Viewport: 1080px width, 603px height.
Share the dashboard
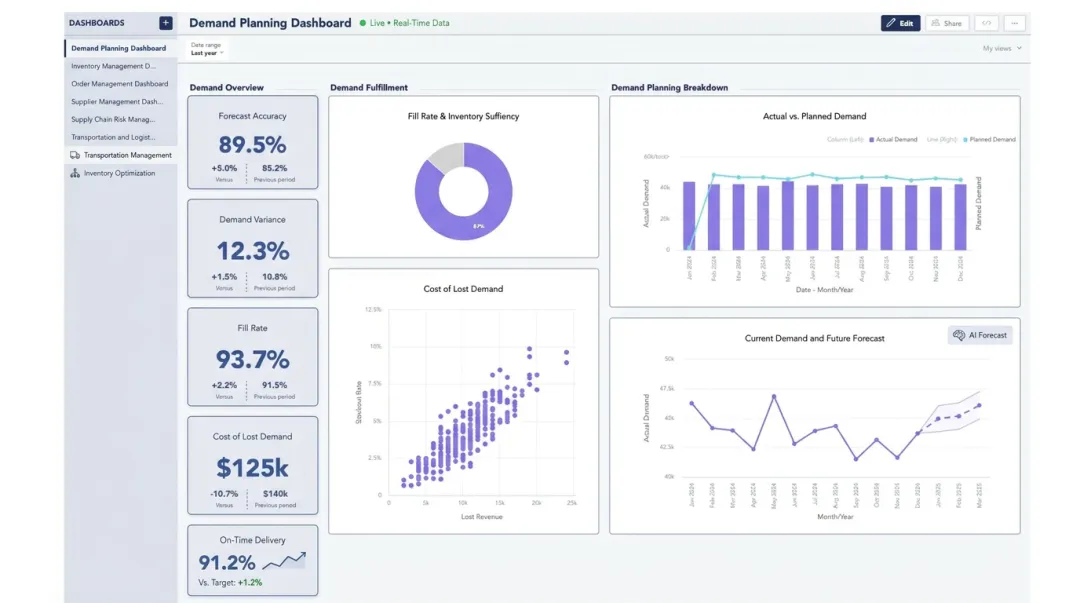point(947,23)
